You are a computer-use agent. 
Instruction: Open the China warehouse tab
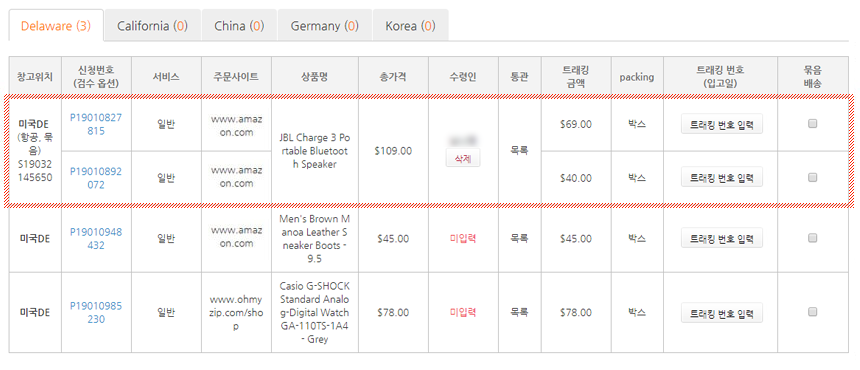point(239,25)
